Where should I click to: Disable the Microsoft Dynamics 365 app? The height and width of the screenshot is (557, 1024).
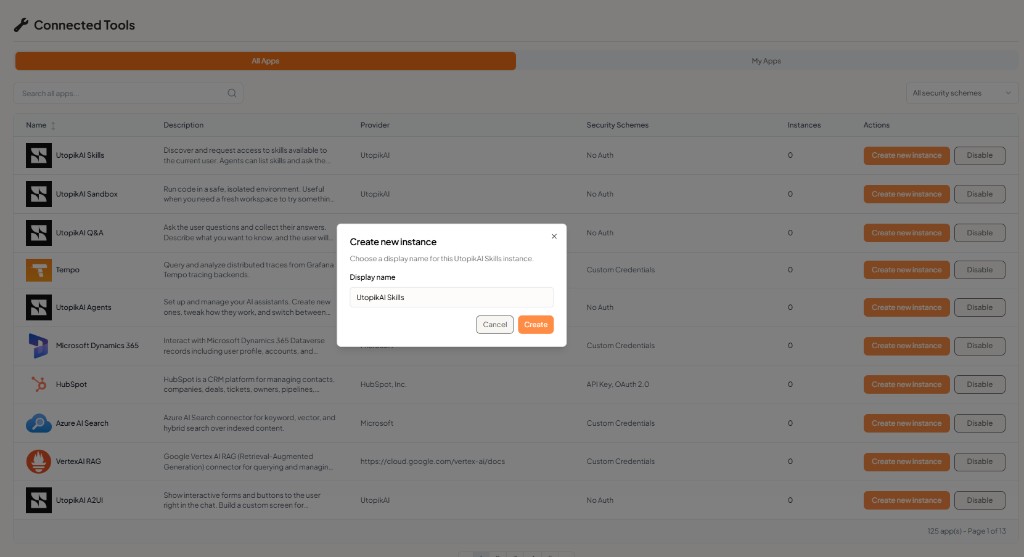(x=980, y=345)
